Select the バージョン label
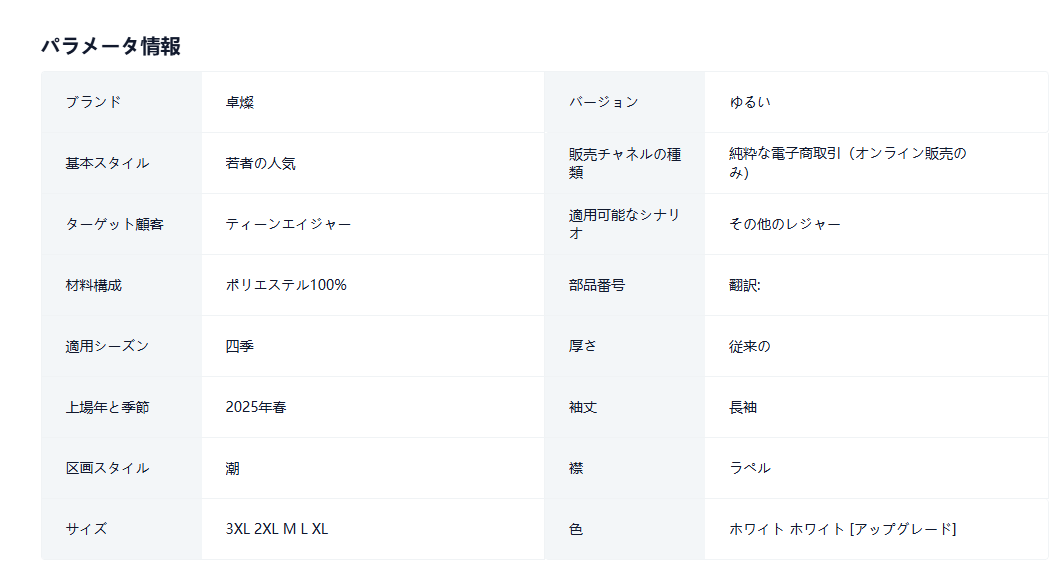 pyautogui.click(x=603, y=102)
